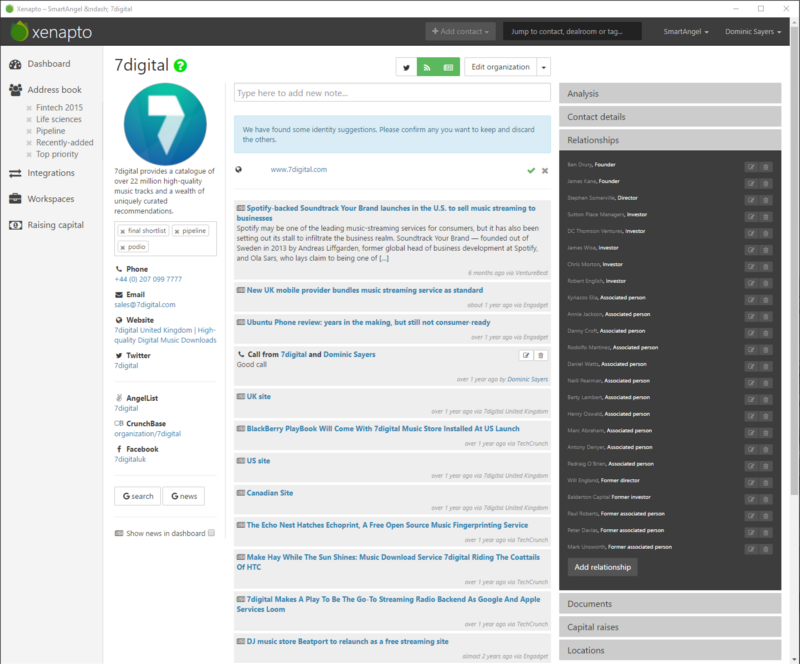Edit the Robert English Investor relationship
This screenshot has width=800, height=664.
pyautogui.click(x=751, y=283)
